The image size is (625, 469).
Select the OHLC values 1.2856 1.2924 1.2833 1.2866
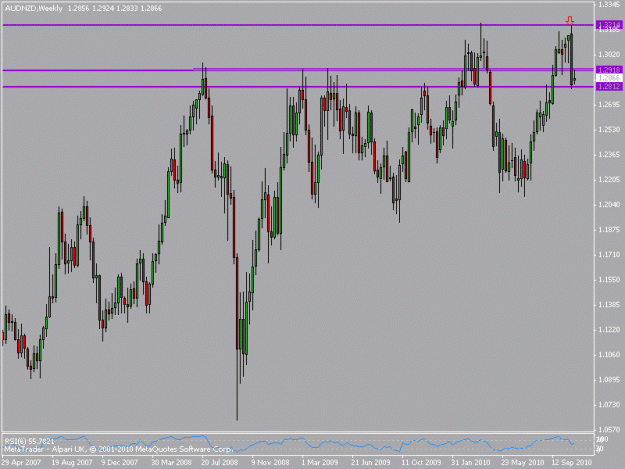point(115,8)
